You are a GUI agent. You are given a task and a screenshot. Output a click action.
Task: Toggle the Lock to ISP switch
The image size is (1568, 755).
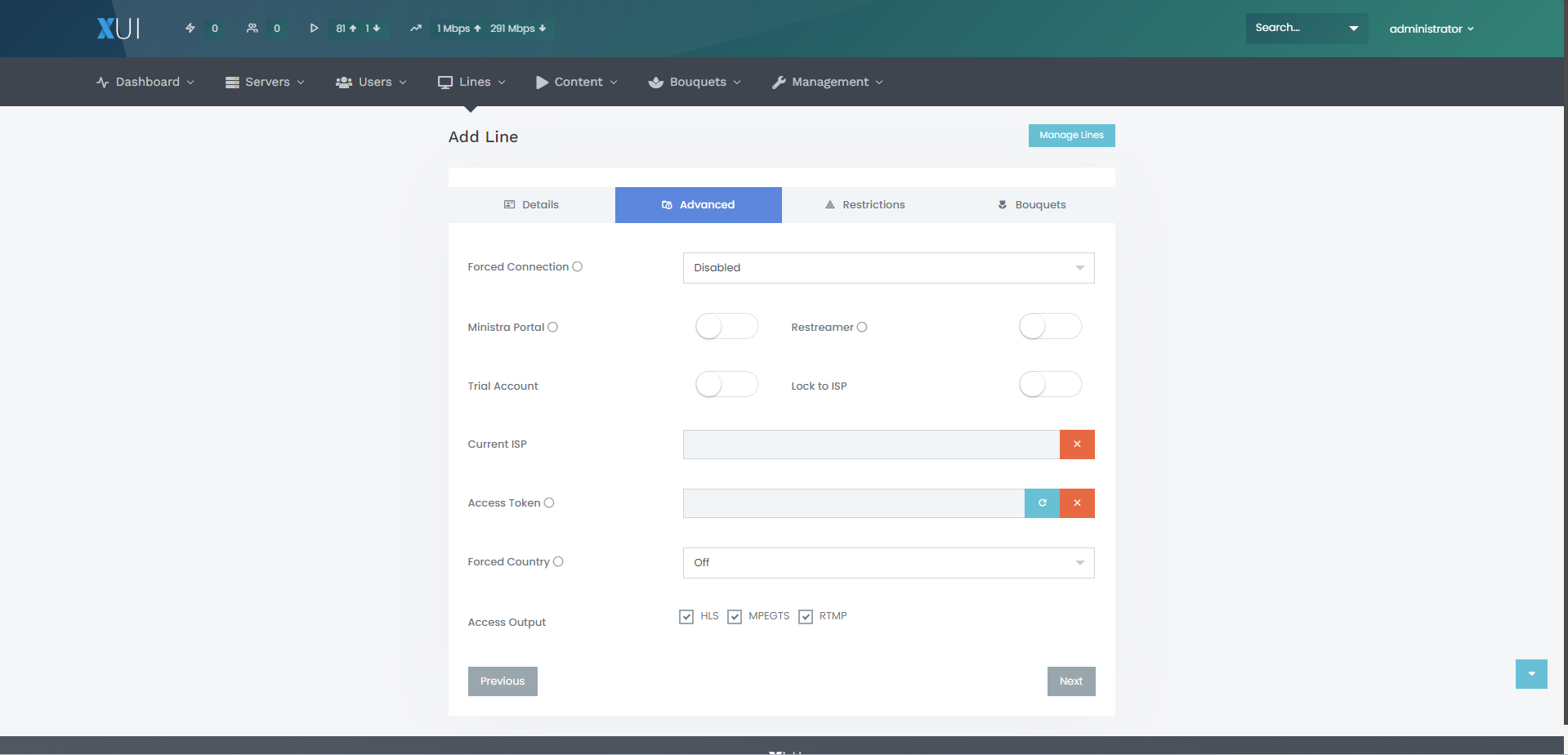1050,385
